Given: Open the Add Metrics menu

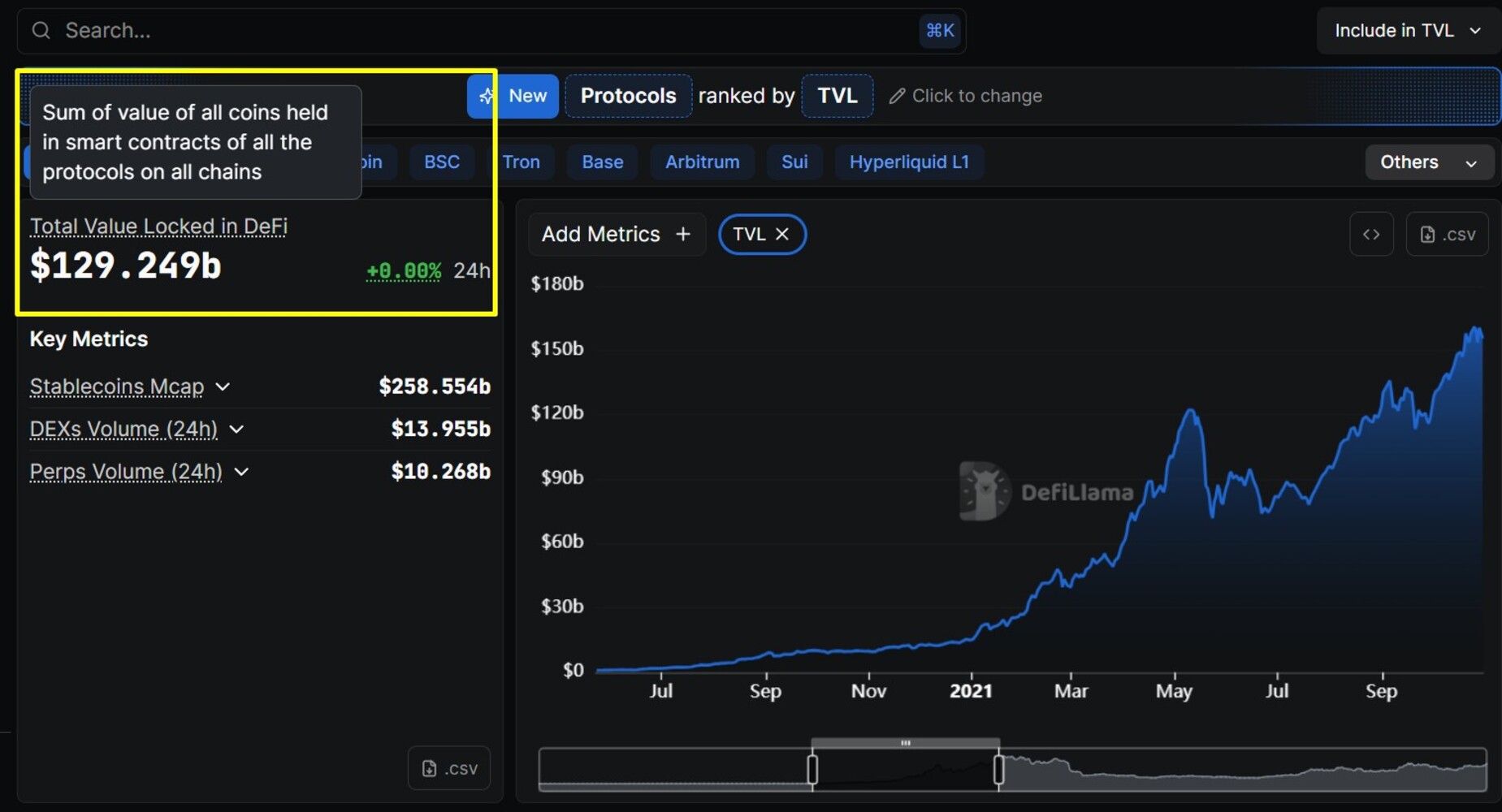Looking at the screenshot, I should (x=617, y=234).
